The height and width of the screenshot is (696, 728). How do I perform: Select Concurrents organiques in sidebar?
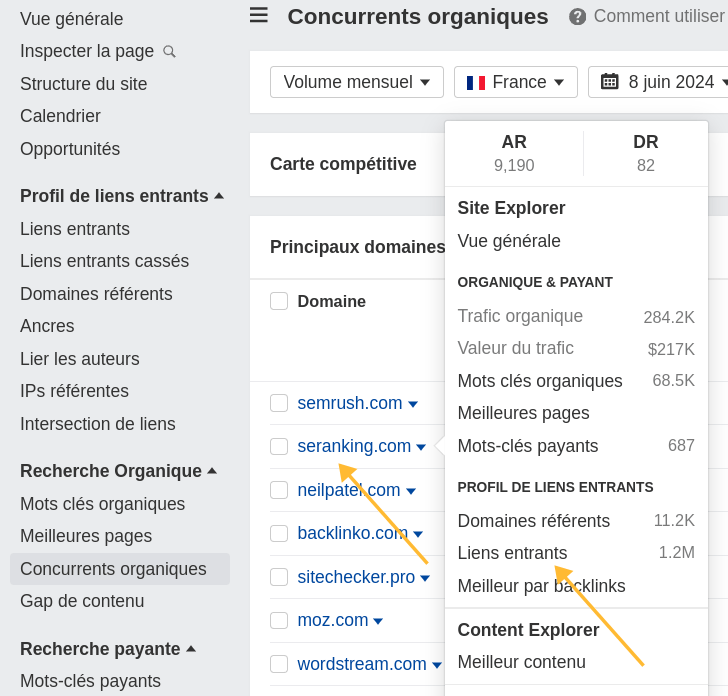120,569
